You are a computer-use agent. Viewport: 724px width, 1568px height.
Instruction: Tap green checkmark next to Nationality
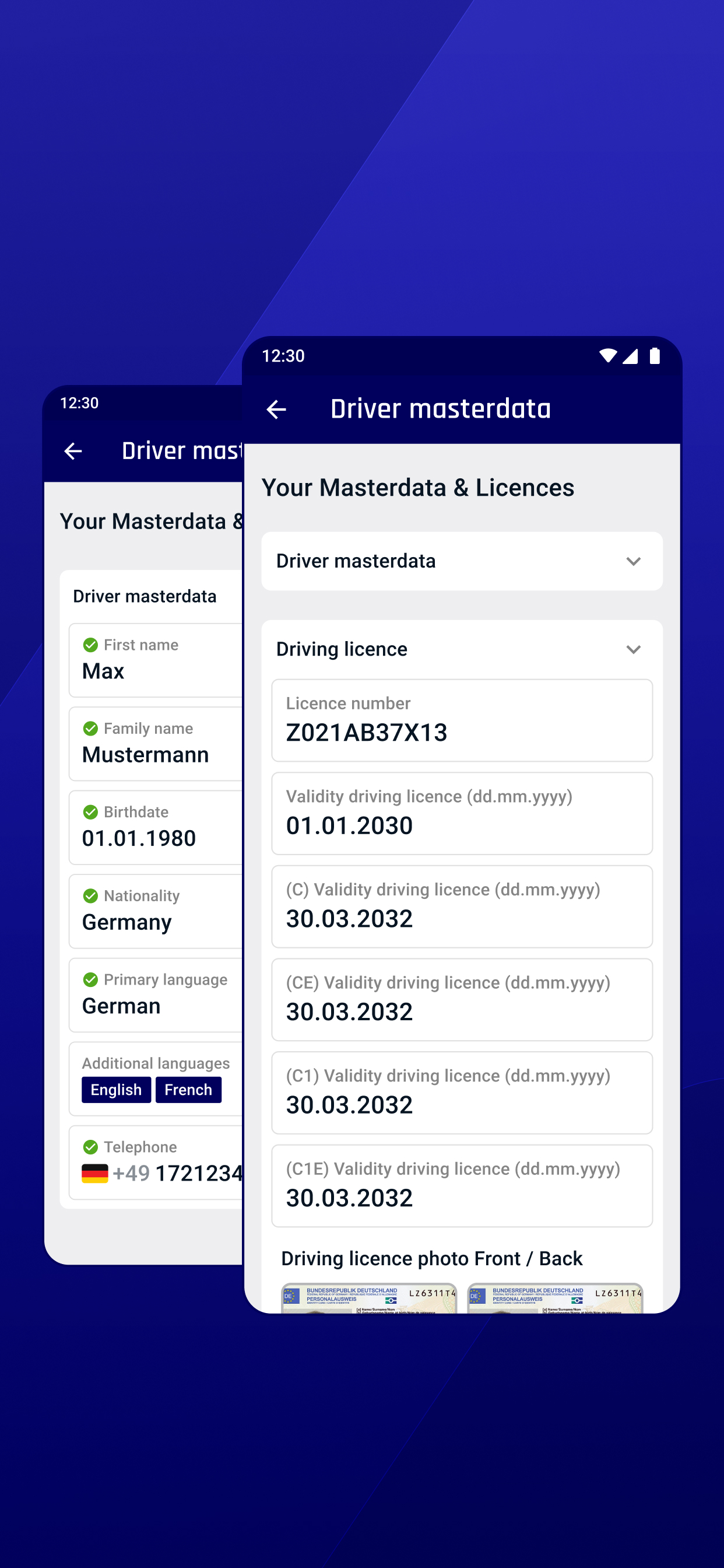point(91,896)
